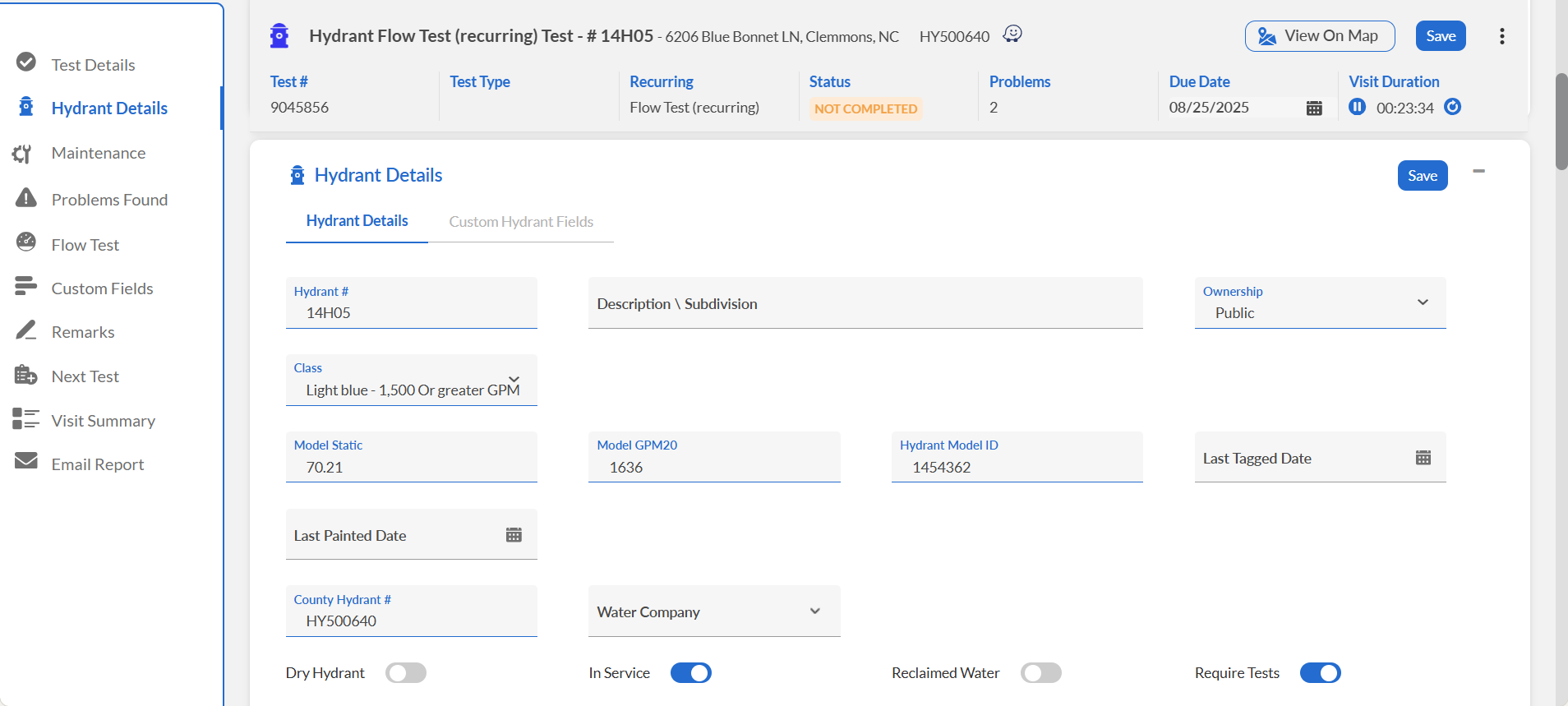The image size is (1568, 706).
Task: Disable the Require Tests toggle
Action: pyautogui.click(x=1320, y=673)
